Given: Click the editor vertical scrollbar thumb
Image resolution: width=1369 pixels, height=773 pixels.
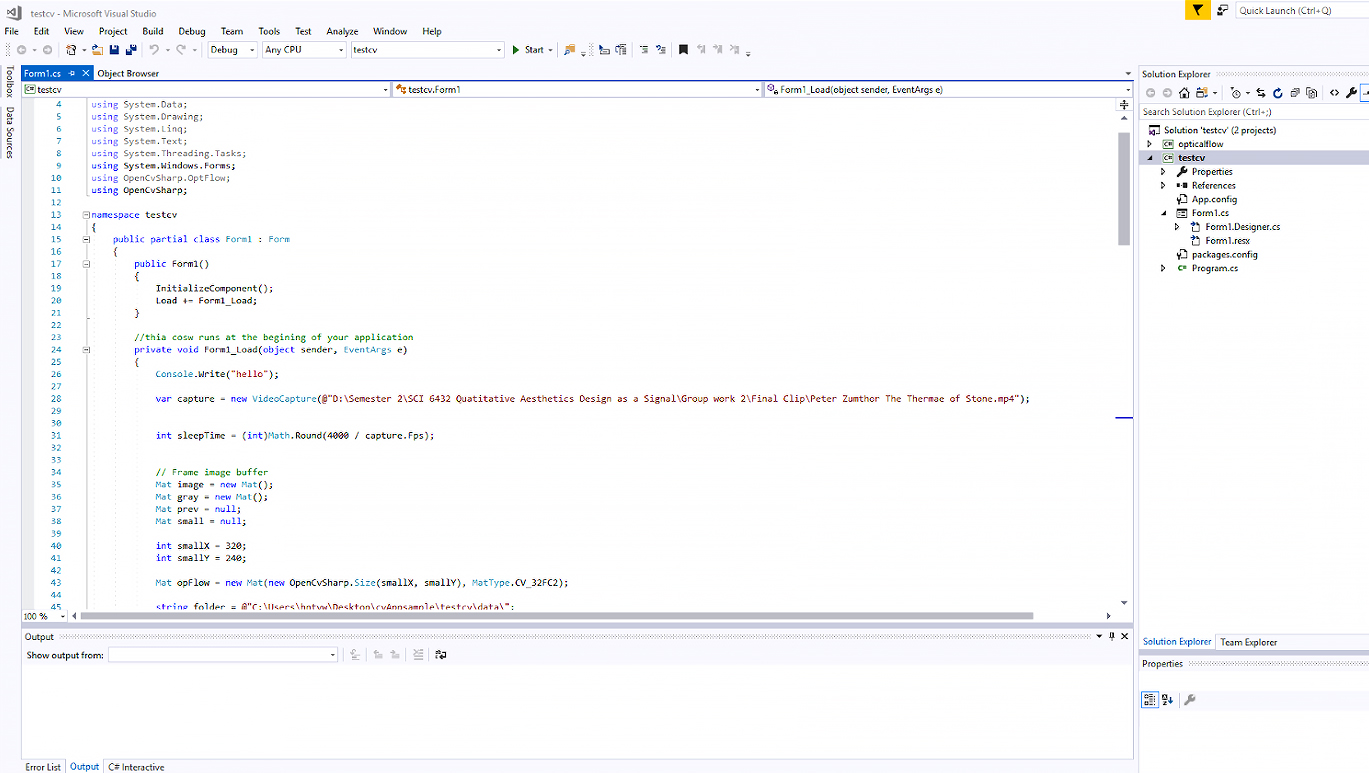Looking at the screenshot, I should [x=1124, y=188].
